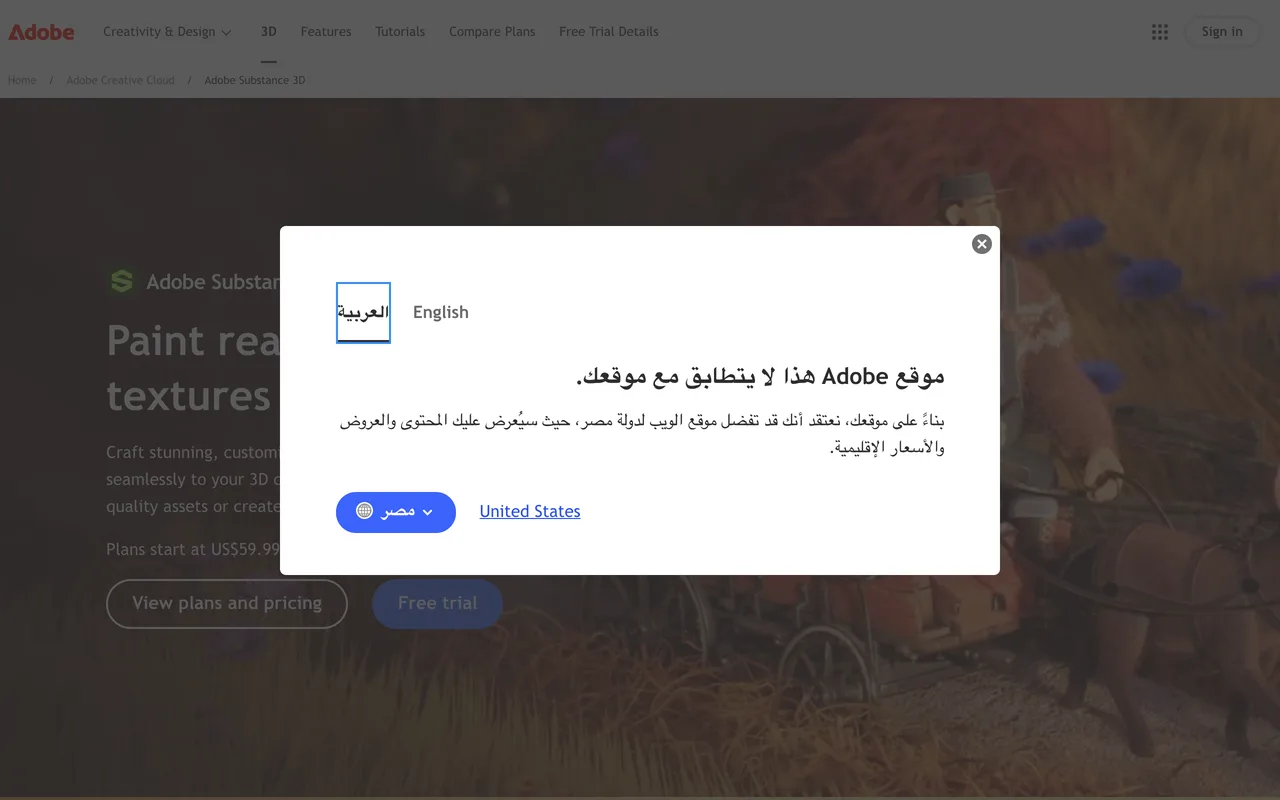Viewport: 1280px width, 800px height.
Task: Open Free Trial Details nav link
Action: pos(609,32)
